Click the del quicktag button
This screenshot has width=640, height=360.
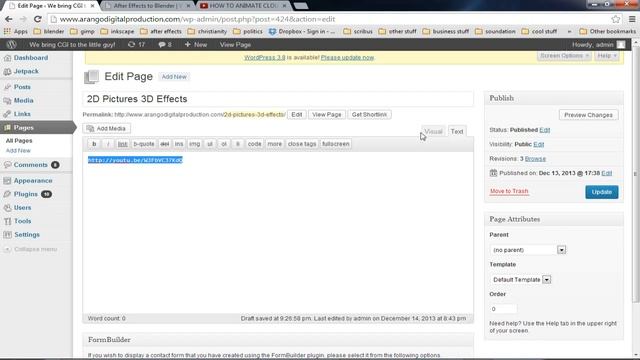tap(164, 144)
